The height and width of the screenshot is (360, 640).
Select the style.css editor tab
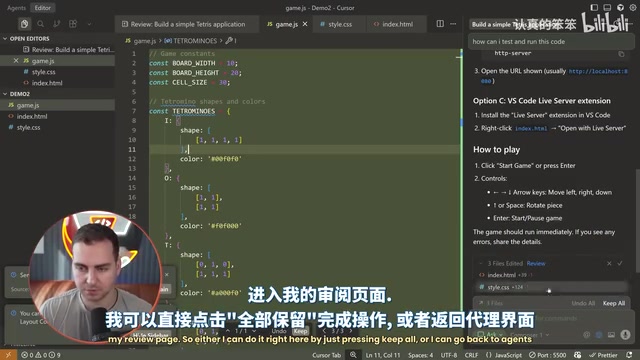click(340, 24)
